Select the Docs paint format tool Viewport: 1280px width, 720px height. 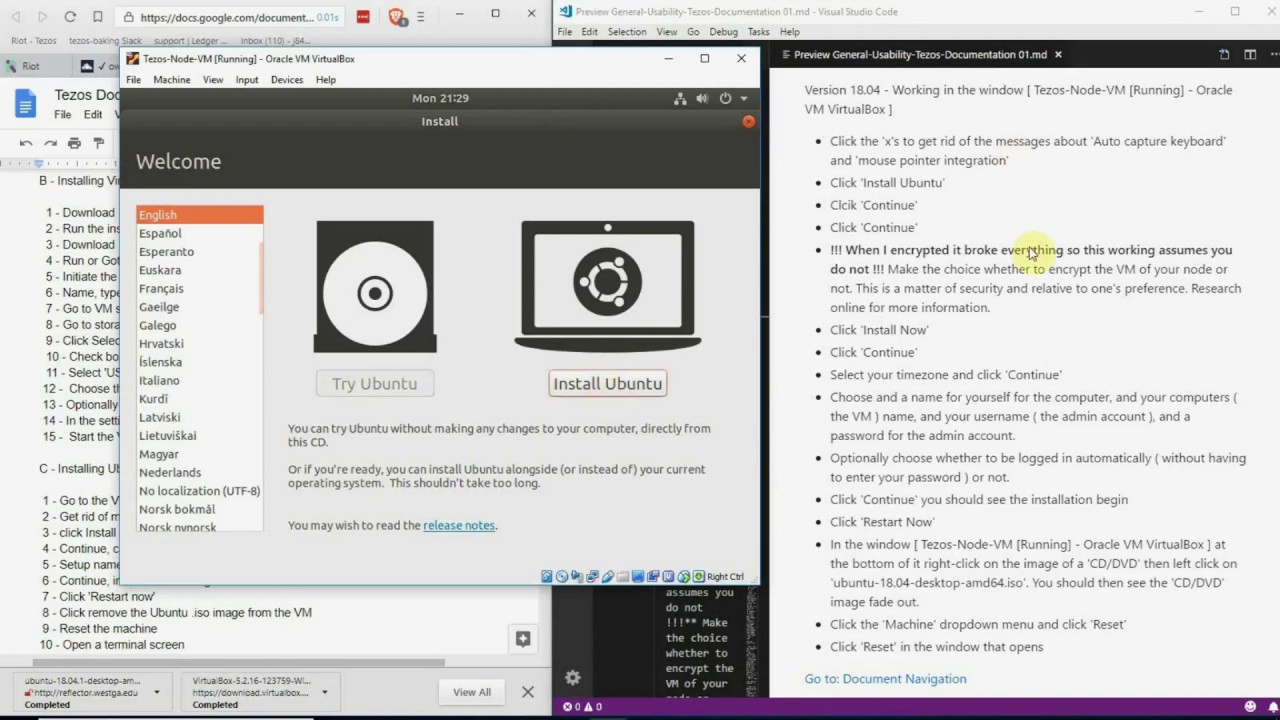point(98,143)
